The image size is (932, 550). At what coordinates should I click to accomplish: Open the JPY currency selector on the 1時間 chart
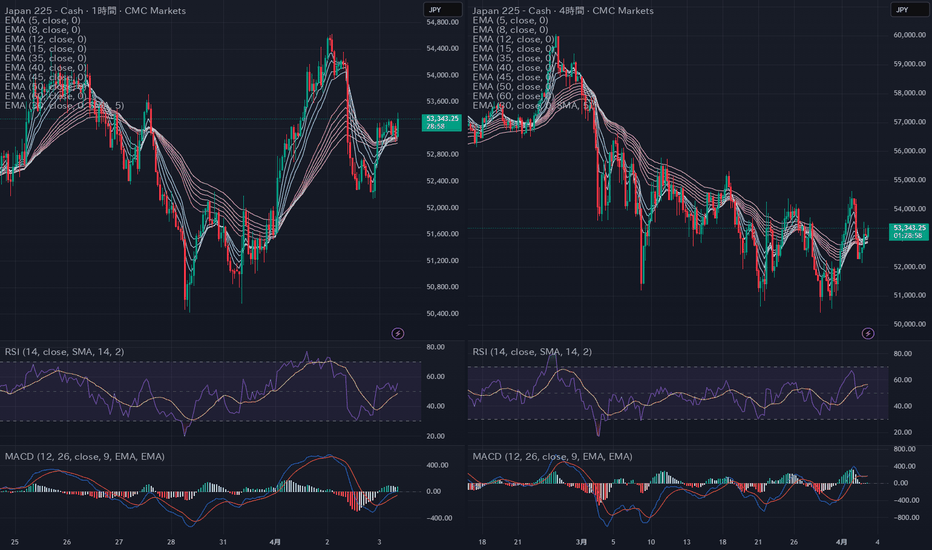[435, 10]
